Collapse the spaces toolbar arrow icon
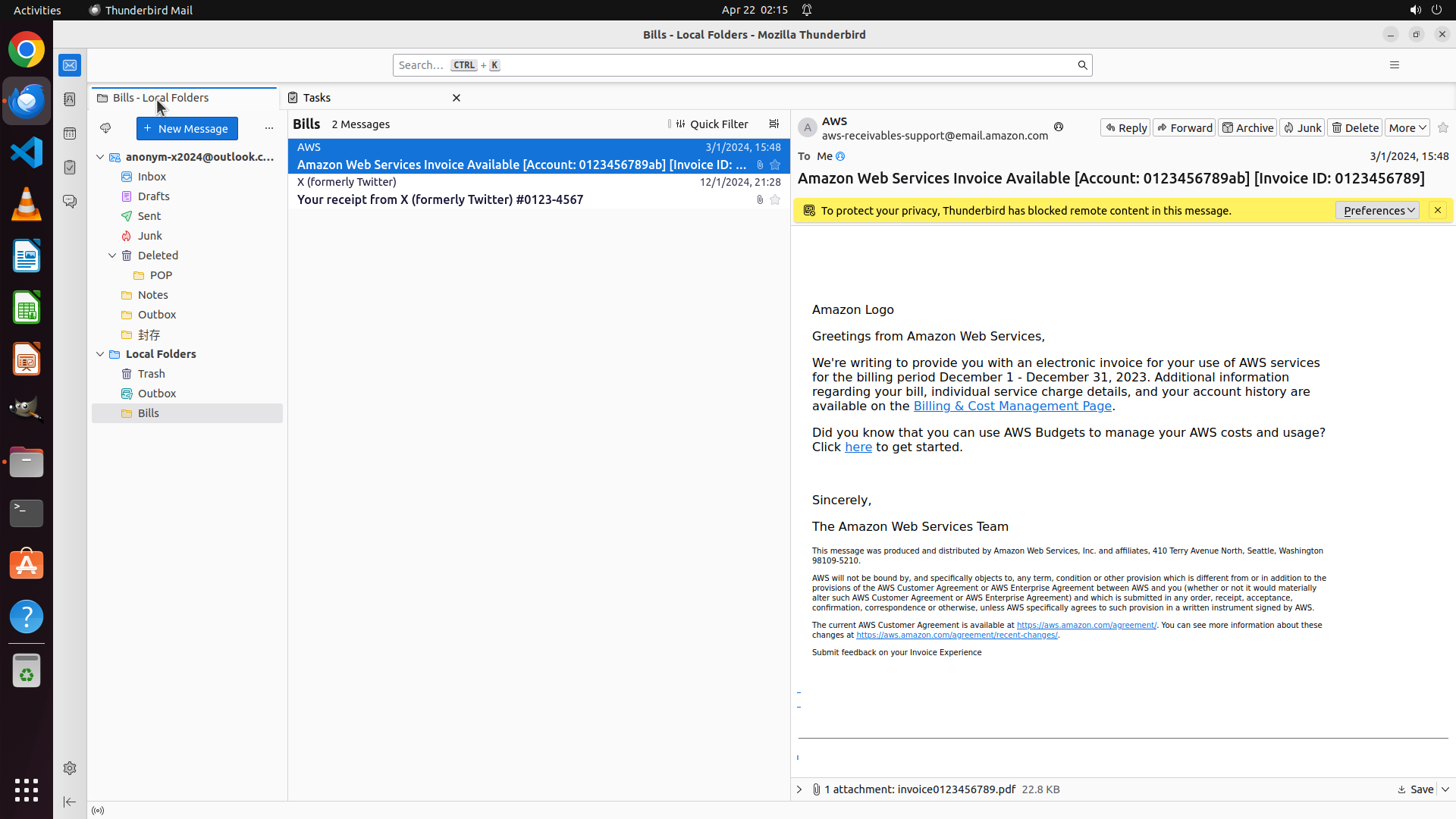The width and height of the screenshot is (1456, 819). (70, 802)
